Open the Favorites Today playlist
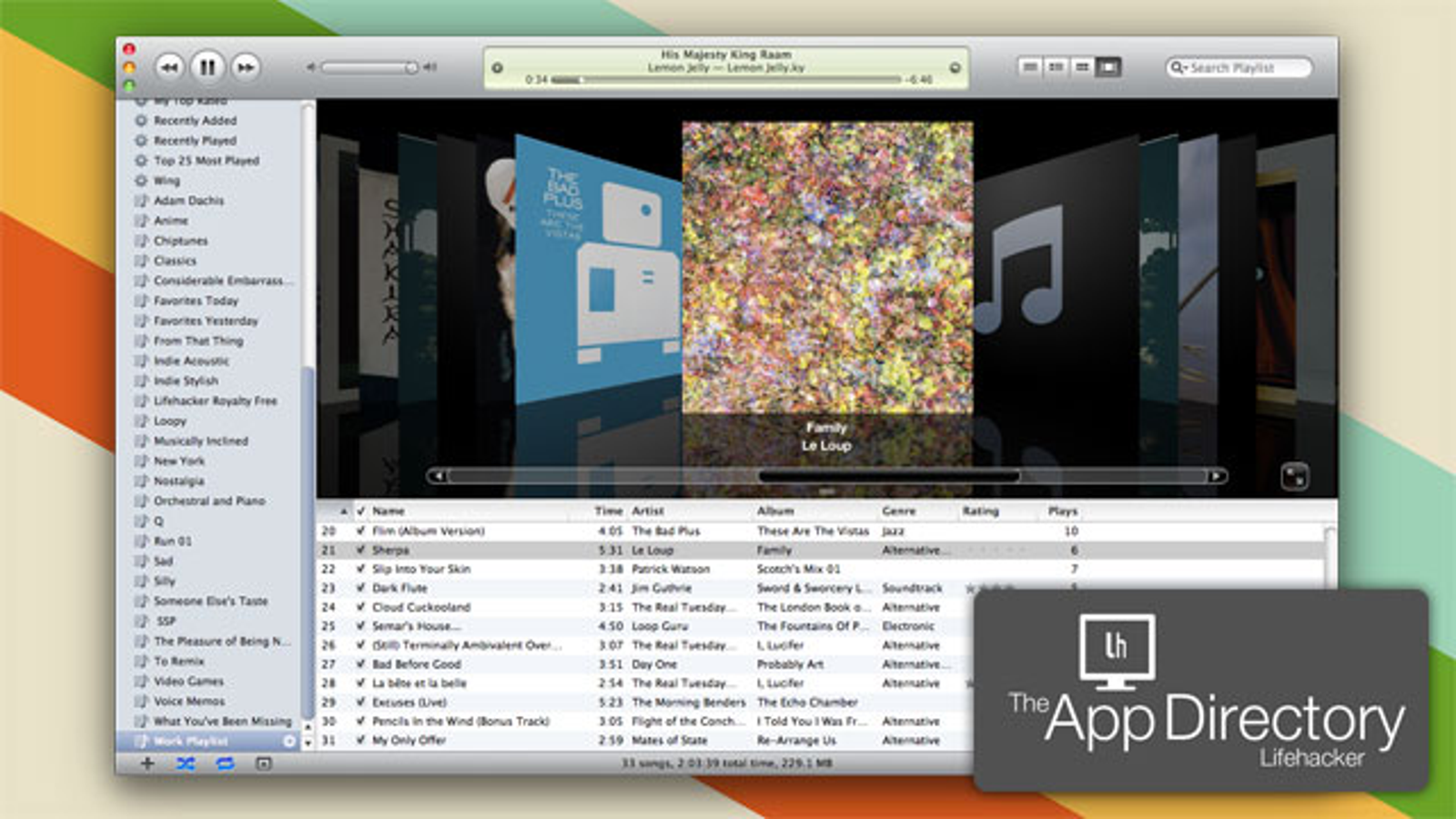This screenshot has width=1456, height=819. point(196,300)
